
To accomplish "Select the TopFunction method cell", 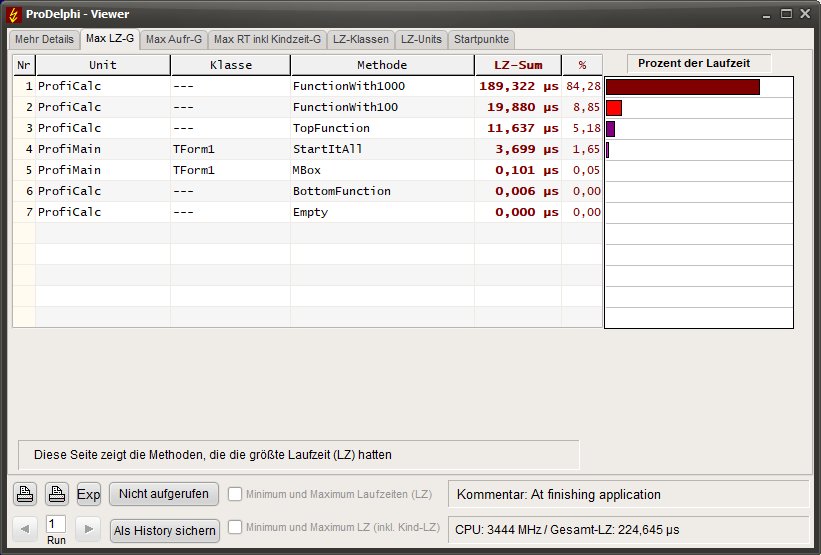I will [382, 128].
